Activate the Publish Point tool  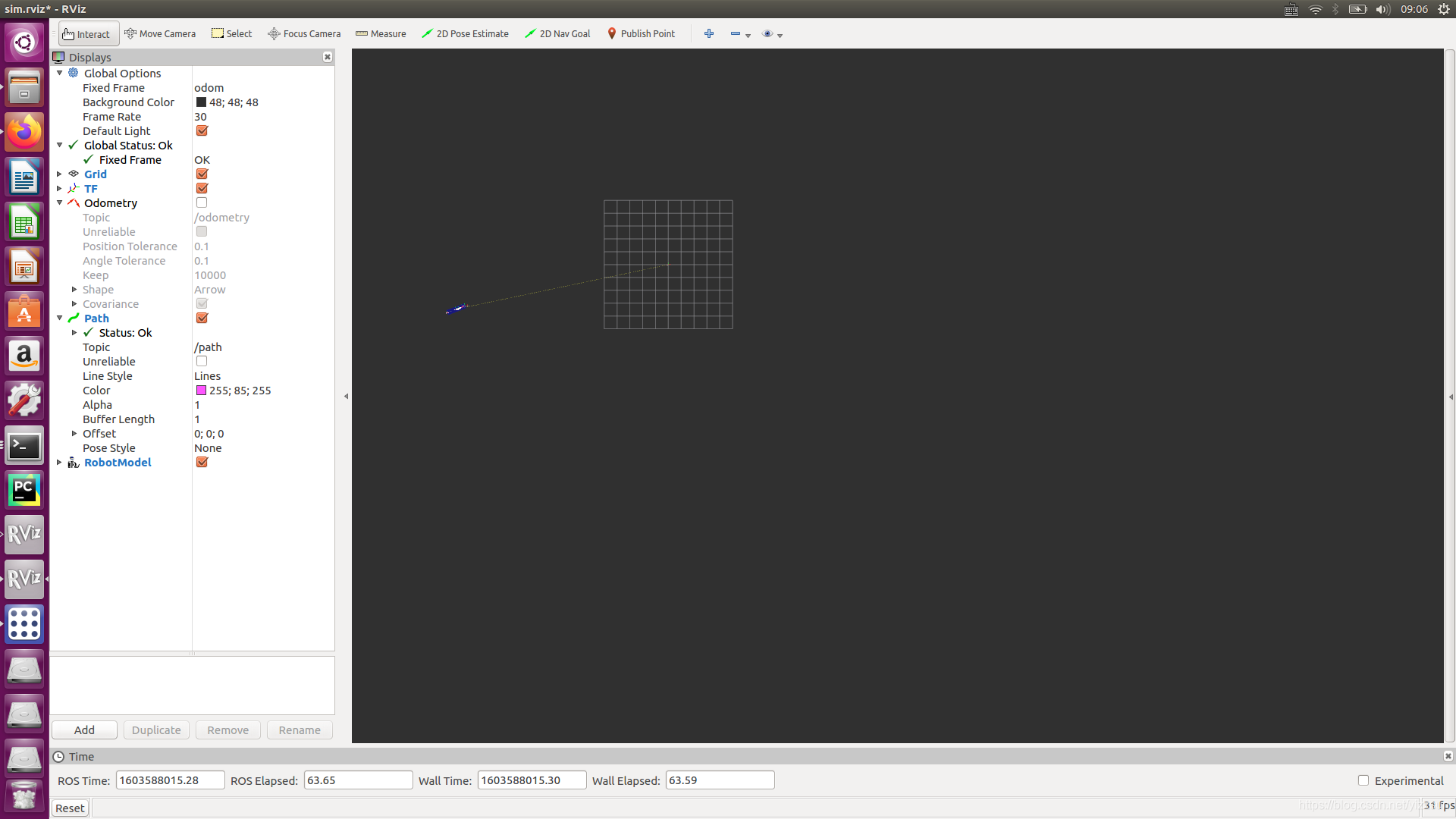(x=641, y=34)
